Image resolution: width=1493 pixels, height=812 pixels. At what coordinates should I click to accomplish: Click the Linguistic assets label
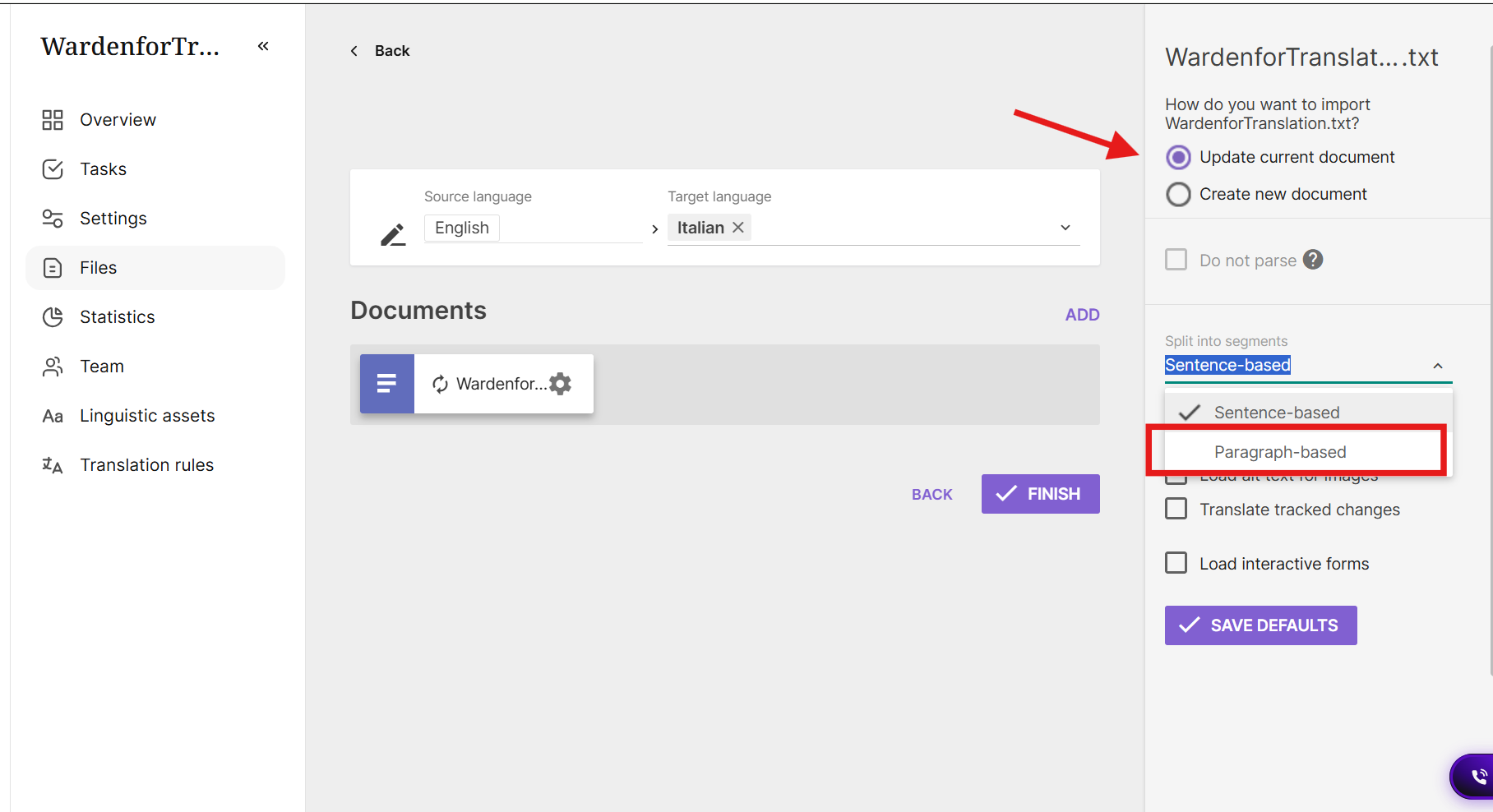pos(147,416)
